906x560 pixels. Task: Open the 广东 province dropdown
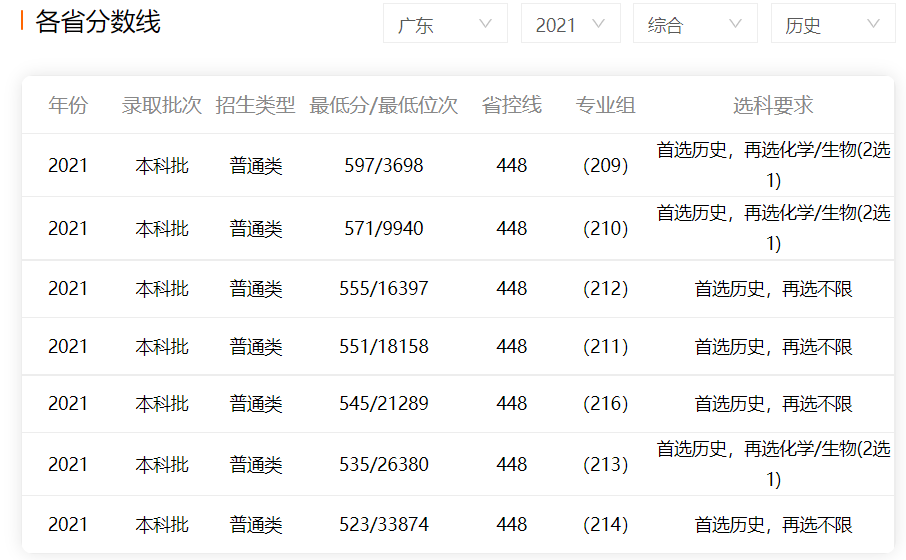point(444,24)
